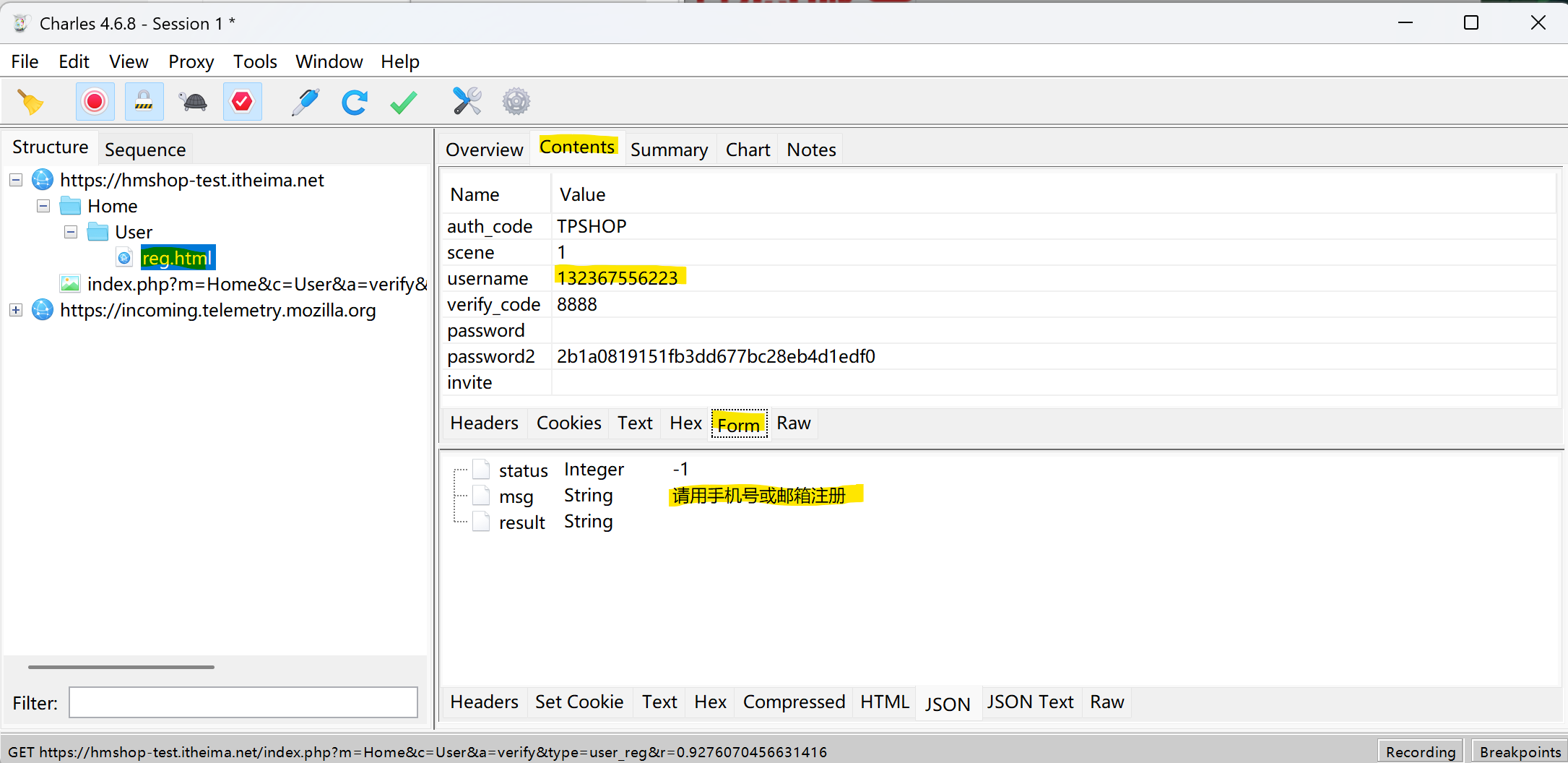
Task: Switch to the Notes tab
Action: [812, 150]
